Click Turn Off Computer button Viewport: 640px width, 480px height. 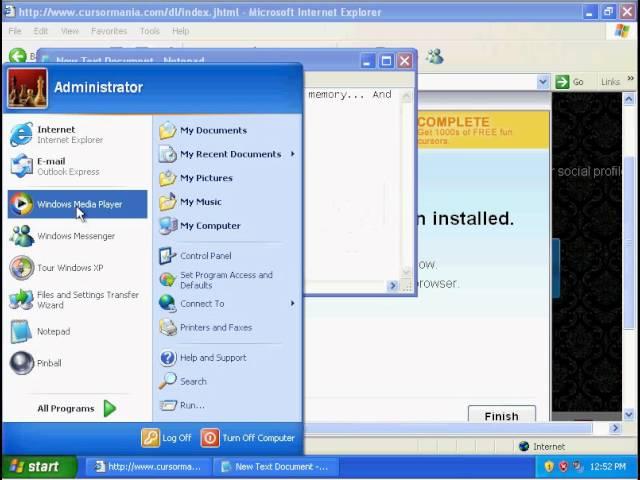tap(247, 438)
